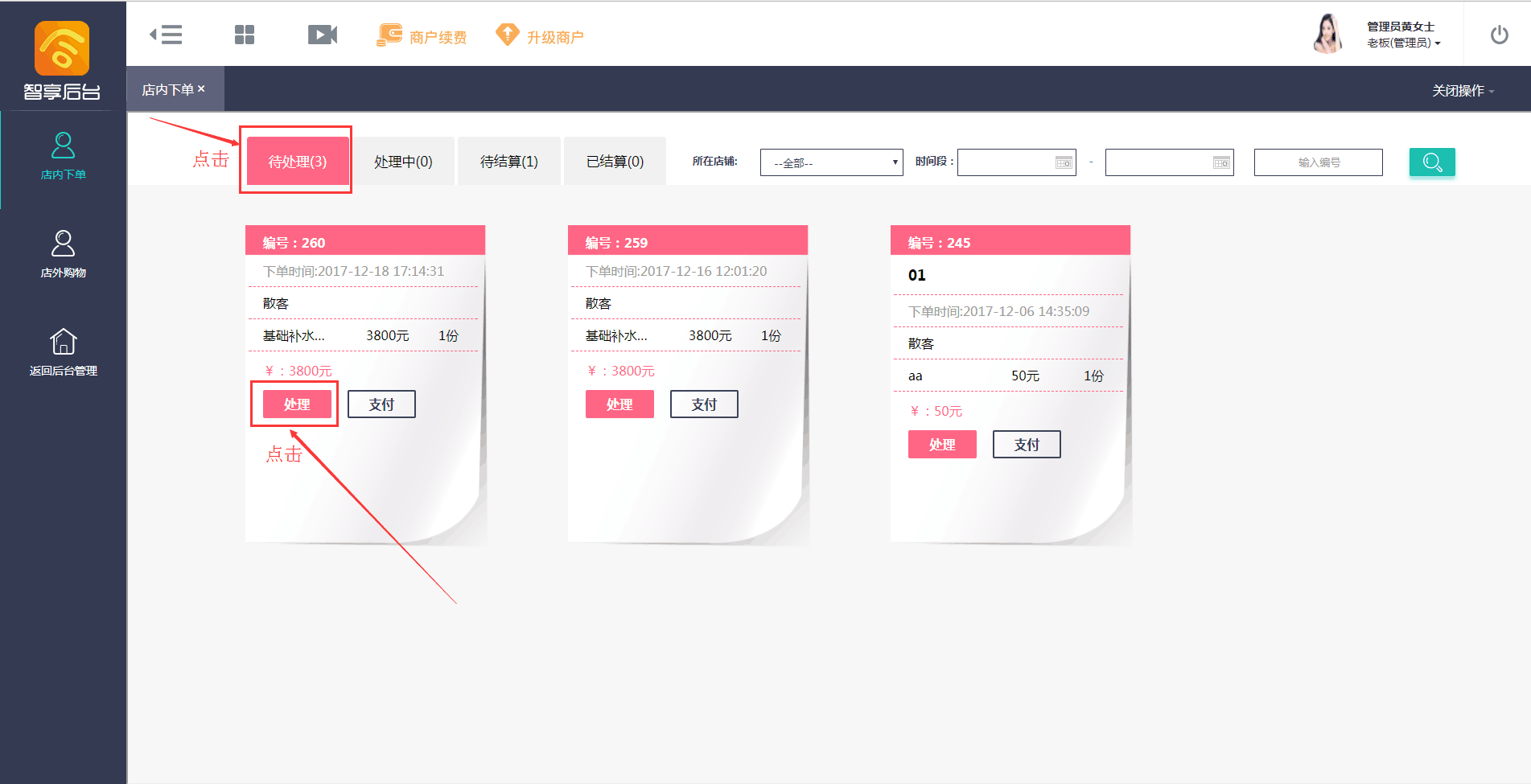The width and height of the screenshot is (1531, 784).
Task: Click ￥：3800元 total on order 259
Action: point(620,371)
